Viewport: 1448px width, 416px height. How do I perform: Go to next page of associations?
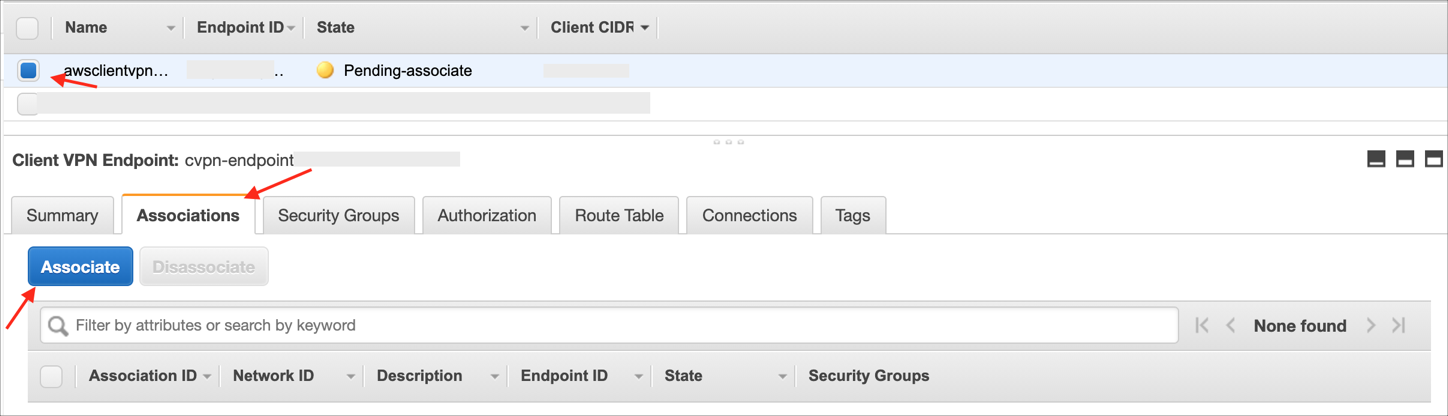(x=1371, y=326)
